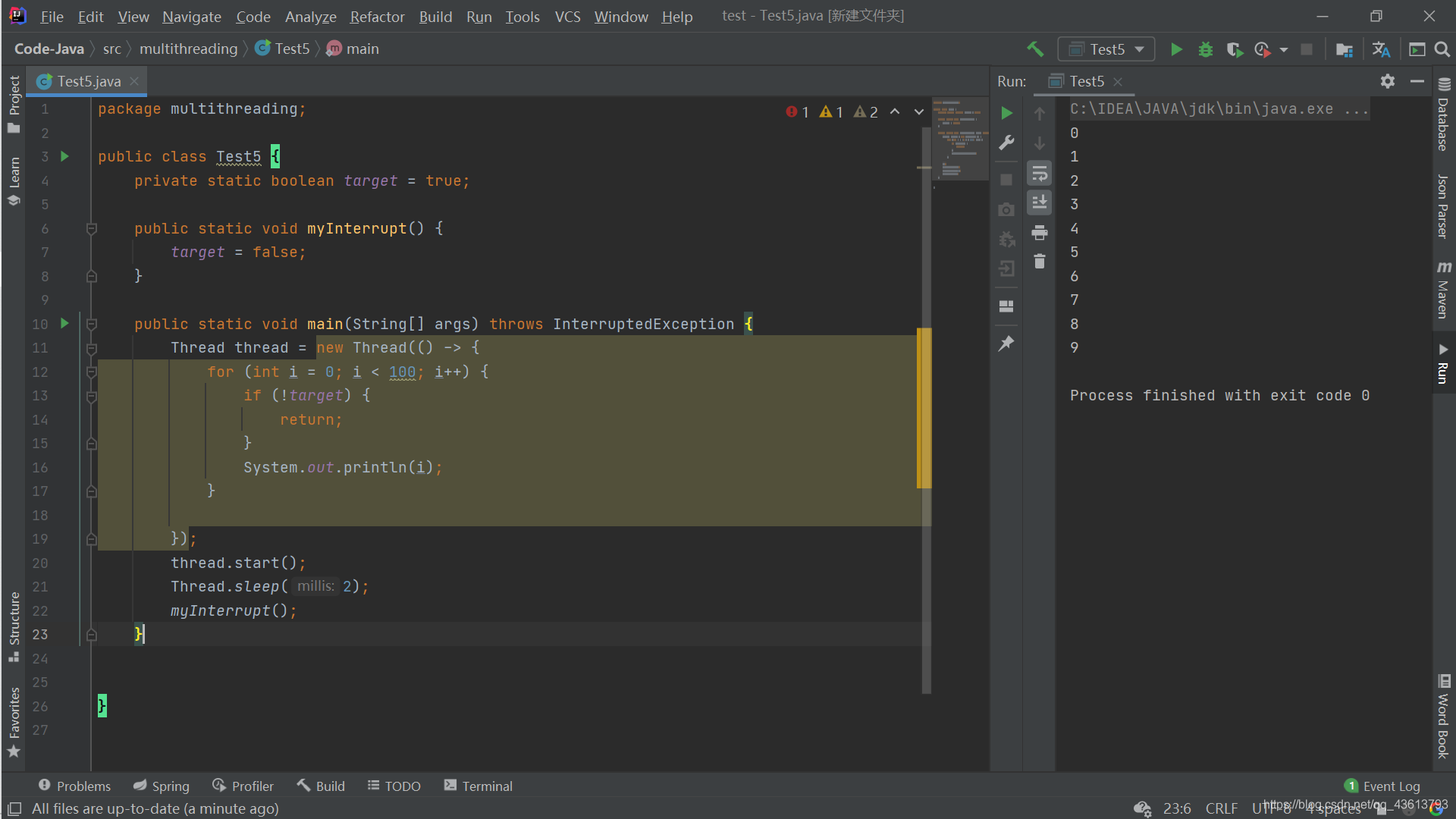Open the Refactor menu
The width and height of the screenshot is (1456, 819).
[377, 16]
